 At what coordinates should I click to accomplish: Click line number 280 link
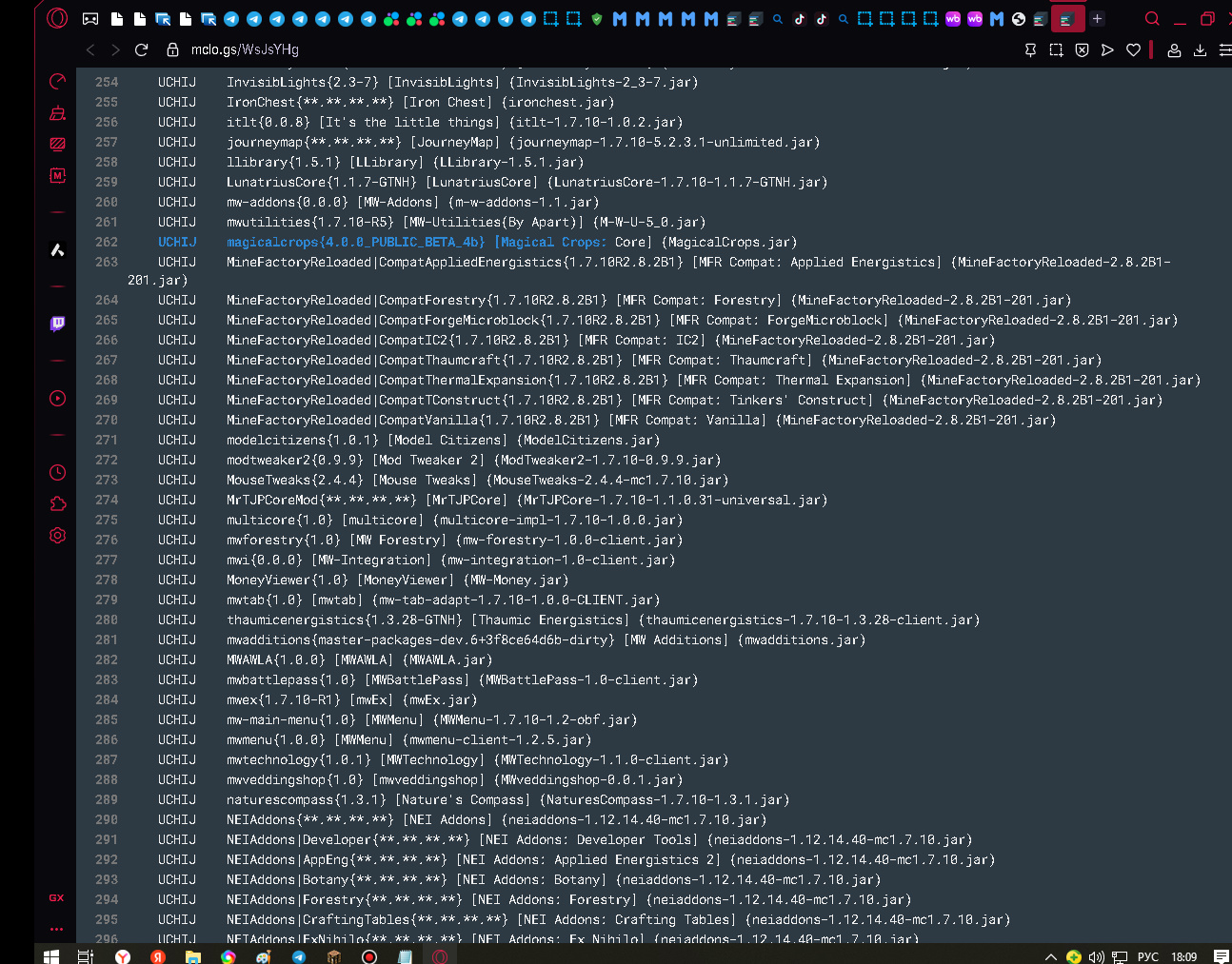tap(107, 620)
